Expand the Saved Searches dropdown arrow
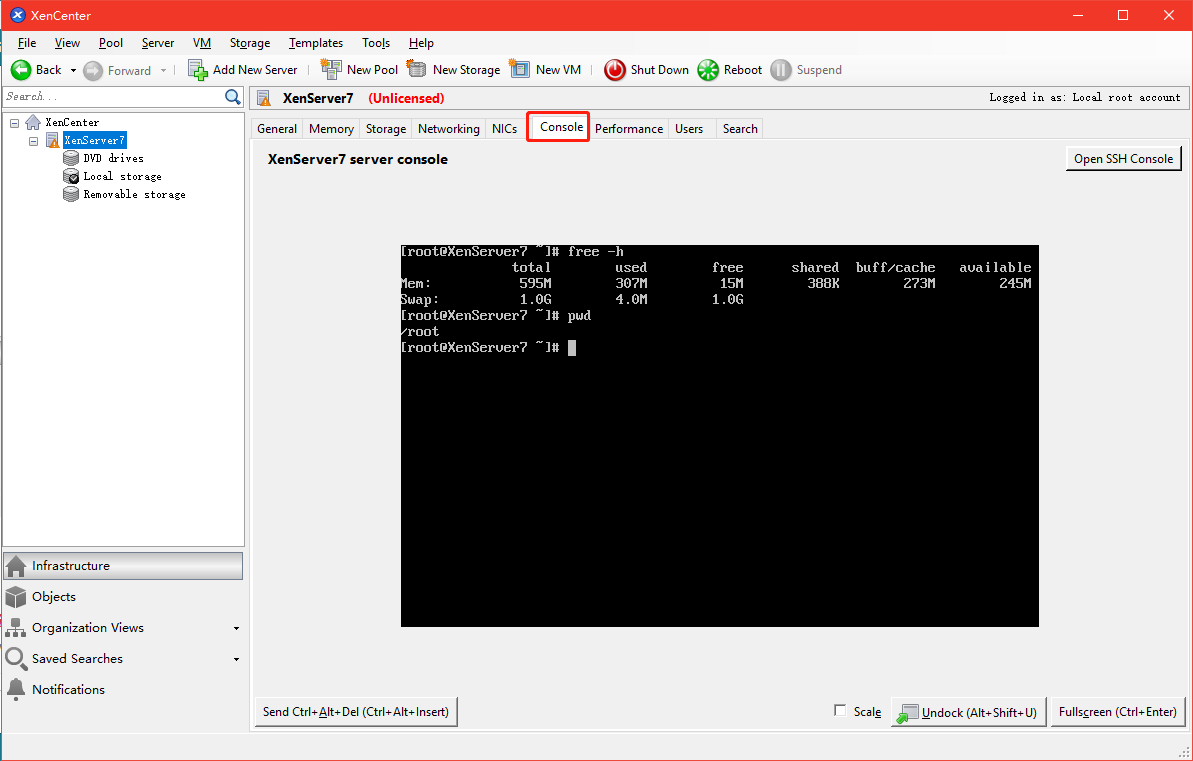1193x761 pixels. [x=237, y=660]
